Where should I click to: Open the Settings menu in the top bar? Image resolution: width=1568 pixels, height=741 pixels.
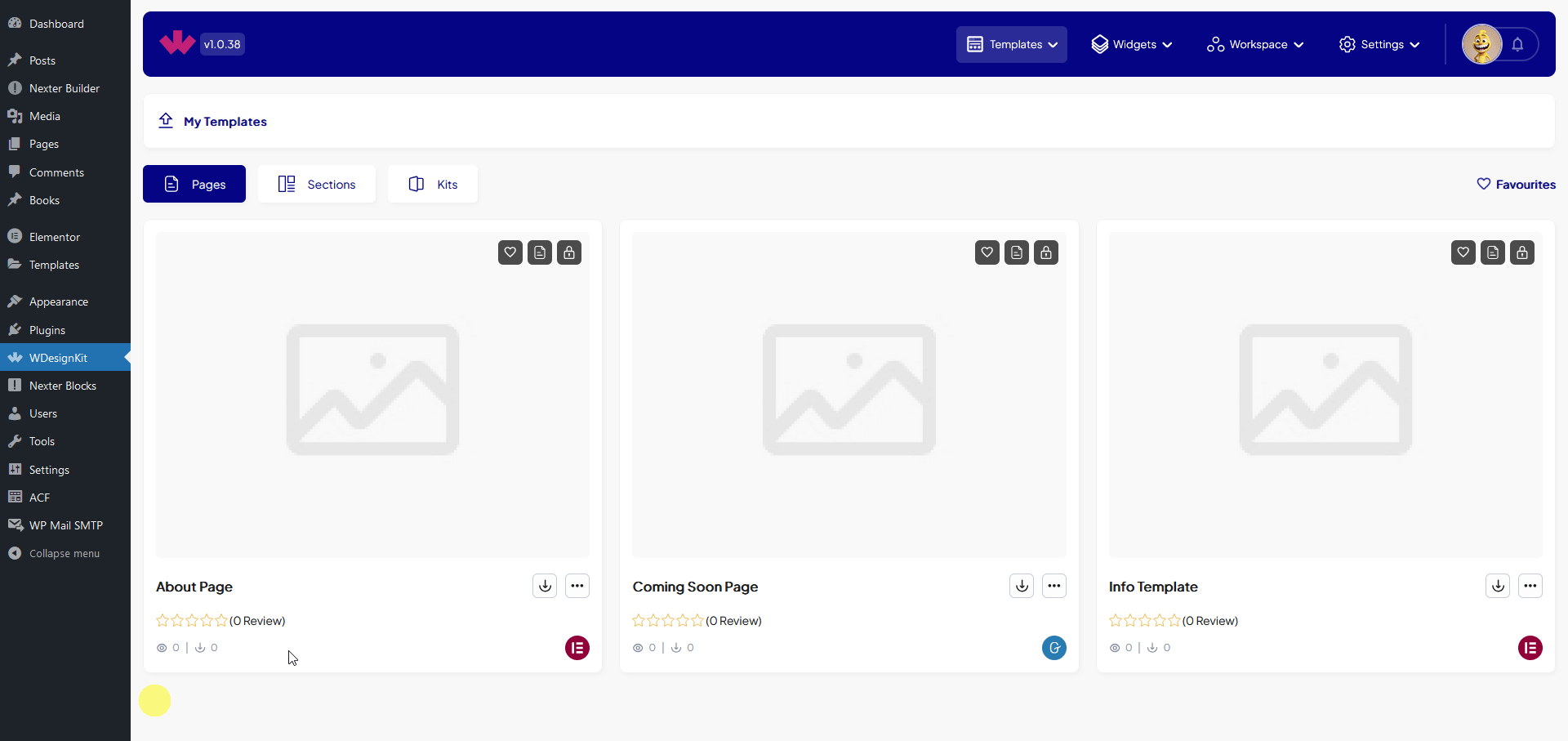1379,44
